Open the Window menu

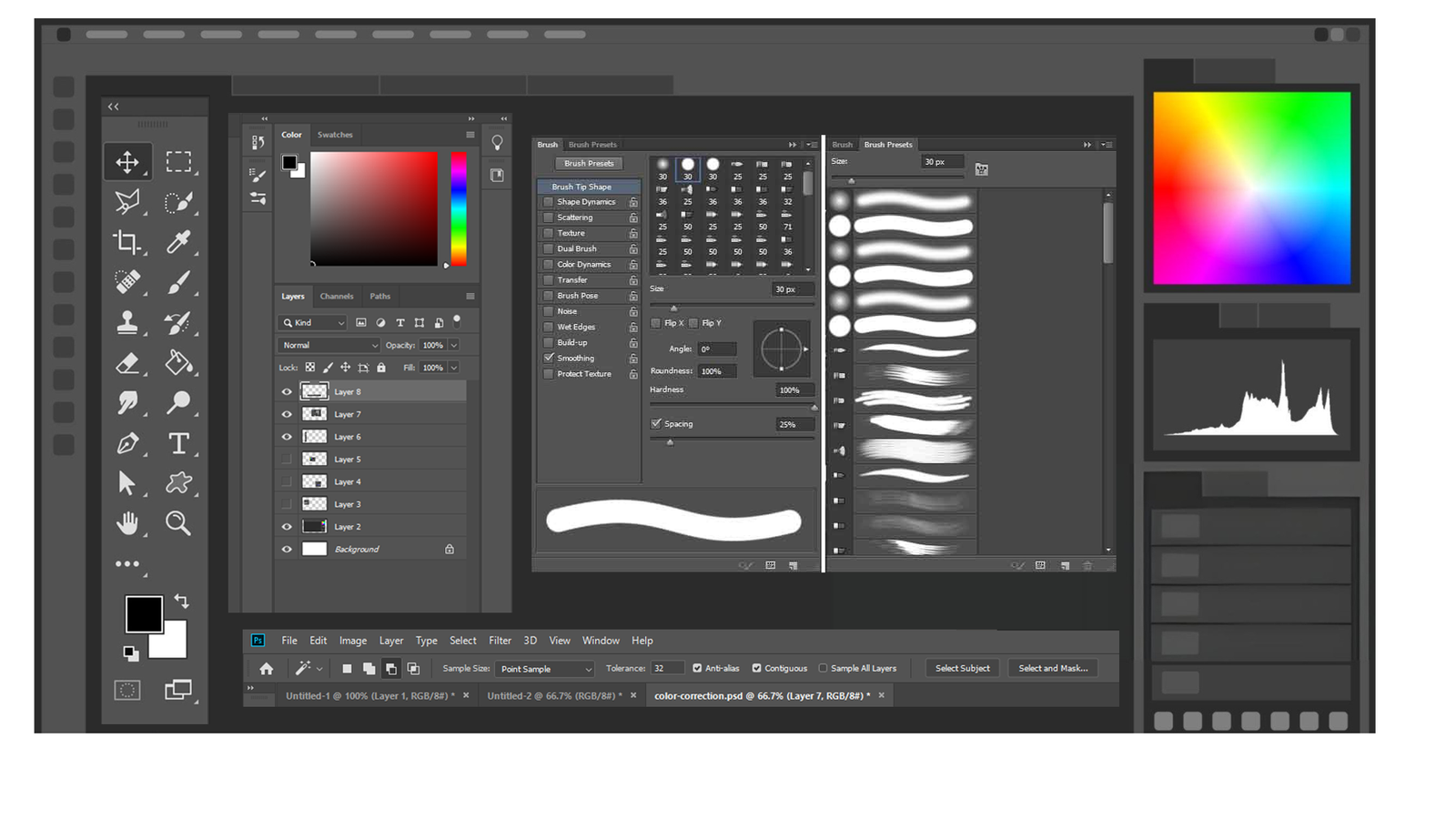601,641
